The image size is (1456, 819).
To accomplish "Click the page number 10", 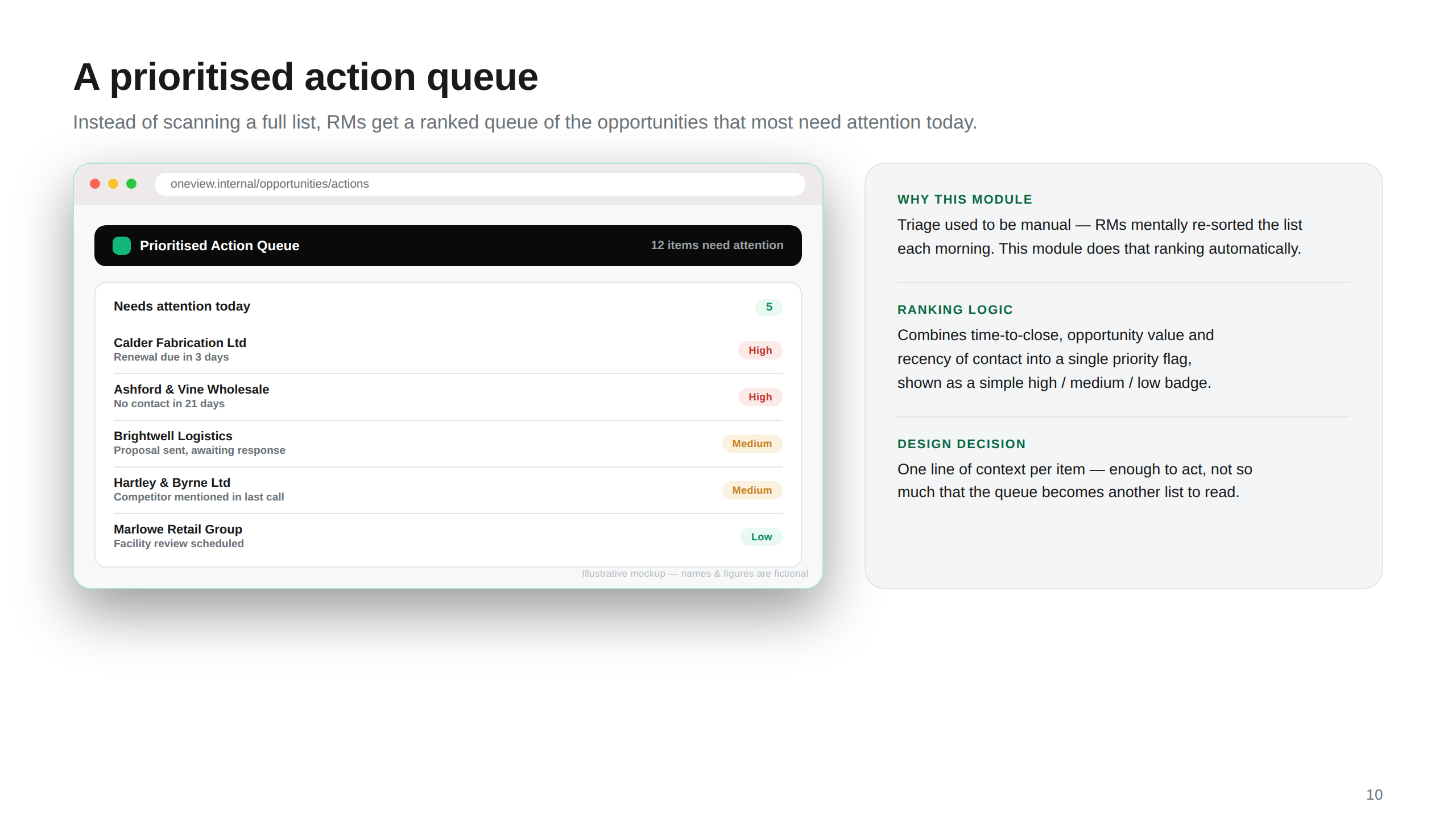I will pyautogui.click(x=1374, y=795).
